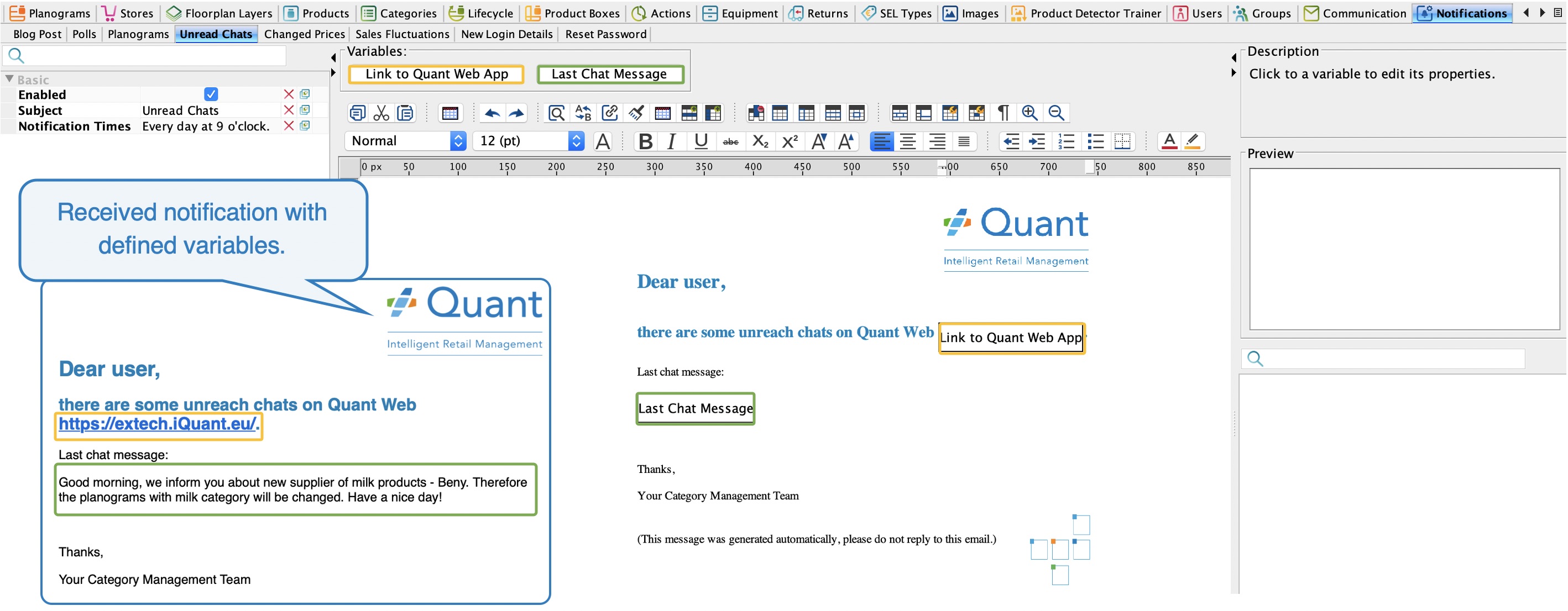Screen dimensions: 1568x611
Task: Insert a hyperlink with the link icon
Action: (609, 113)
